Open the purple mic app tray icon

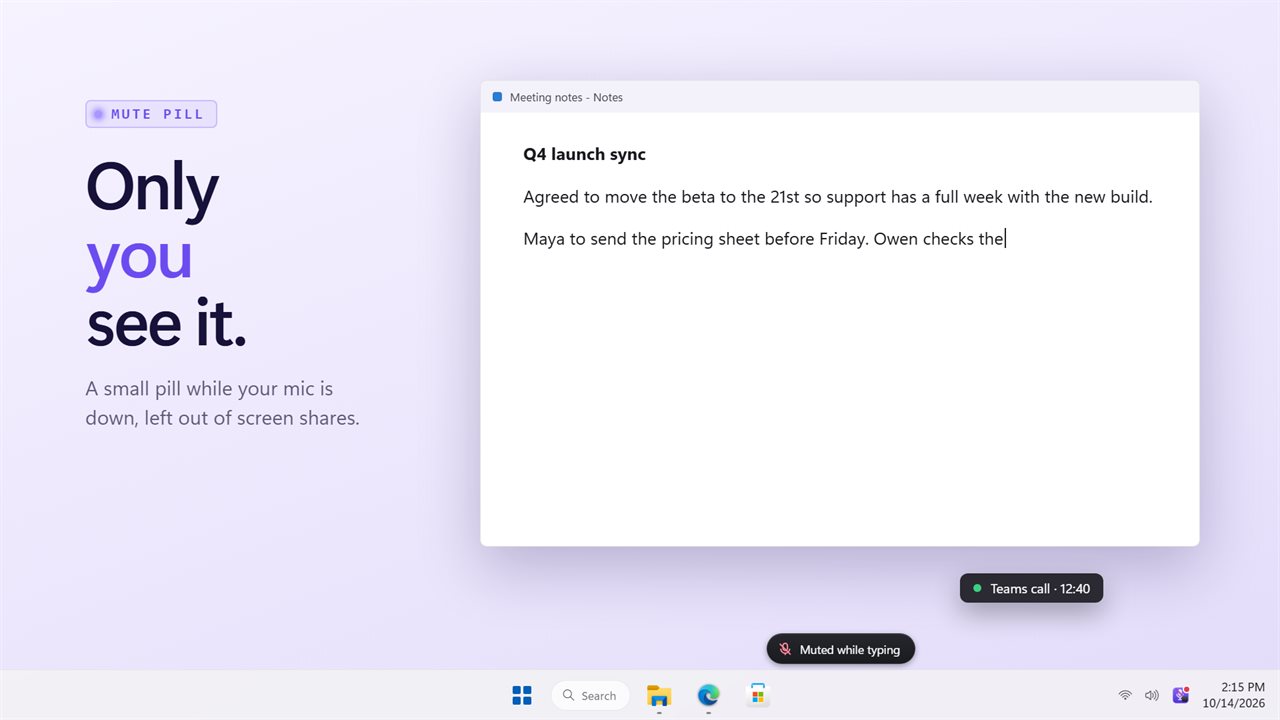click(1181, 695)
